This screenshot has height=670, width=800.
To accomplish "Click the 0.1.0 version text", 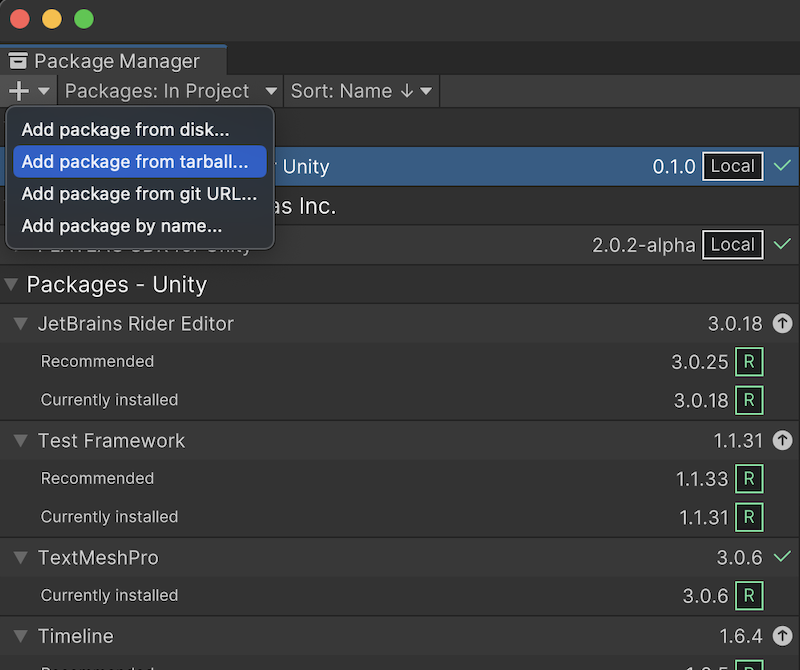I will point(674,166).
